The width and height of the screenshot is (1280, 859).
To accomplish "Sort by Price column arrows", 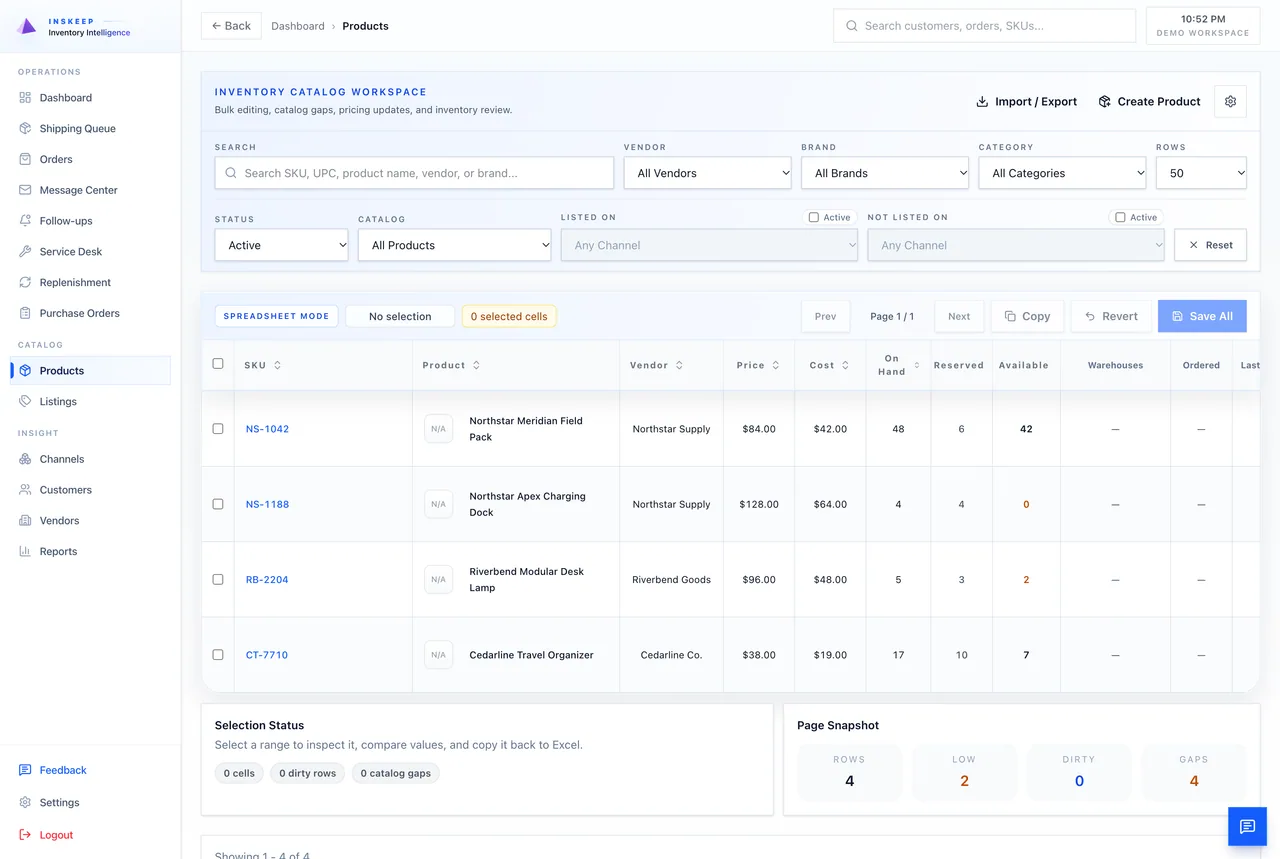I will click(775, 365).
